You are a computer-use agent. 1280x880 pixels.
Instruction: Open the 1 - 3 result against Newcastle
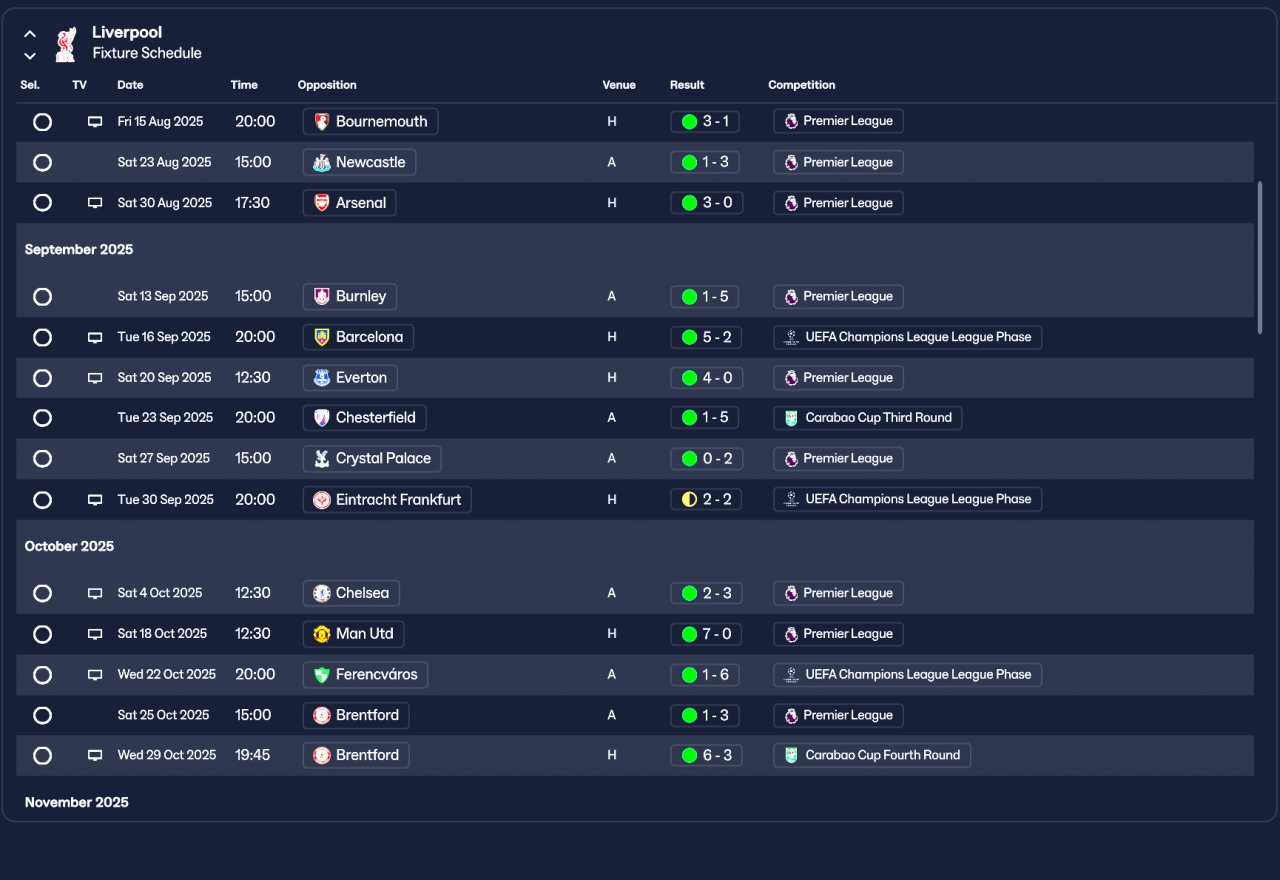pyautogui.click(x=706, y=162)
